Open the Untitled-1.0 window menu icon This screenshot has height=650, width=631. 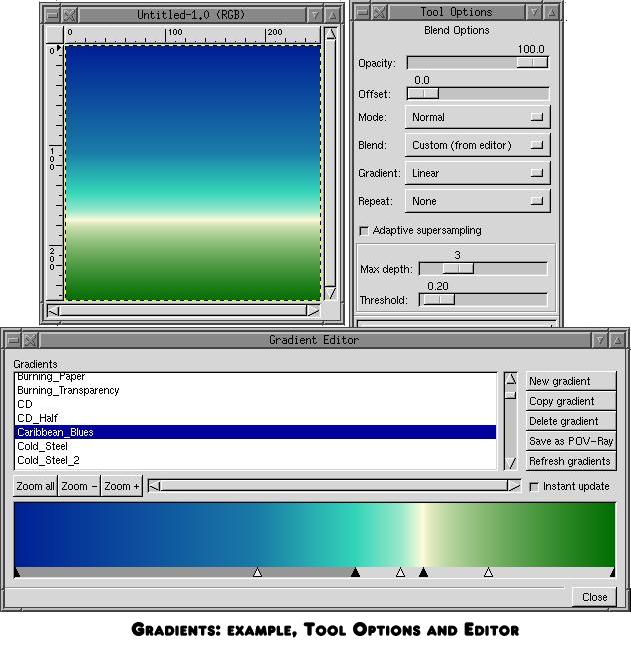(x=50, y=15)
